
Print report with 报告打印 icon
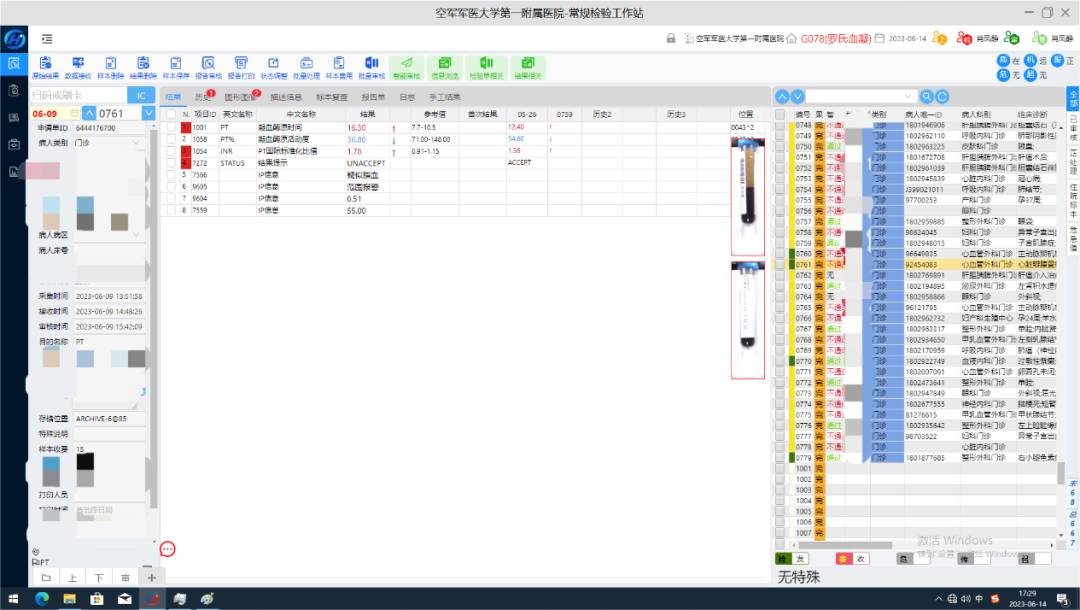click(x=241, y=67)
